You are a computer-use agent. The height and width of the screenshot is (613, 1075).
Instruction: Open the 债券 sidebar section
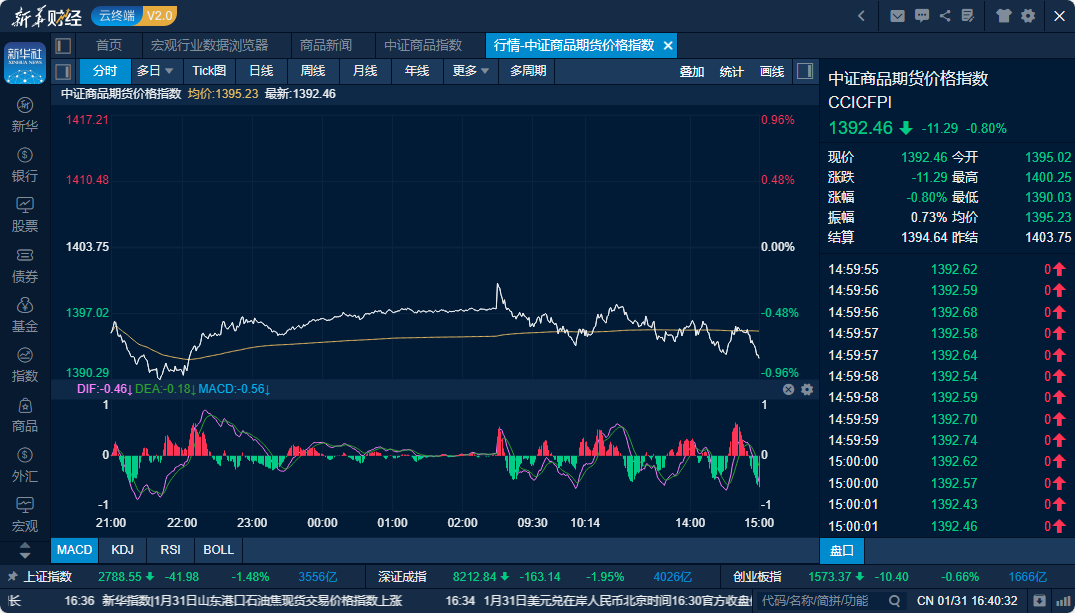pos(25,265)
